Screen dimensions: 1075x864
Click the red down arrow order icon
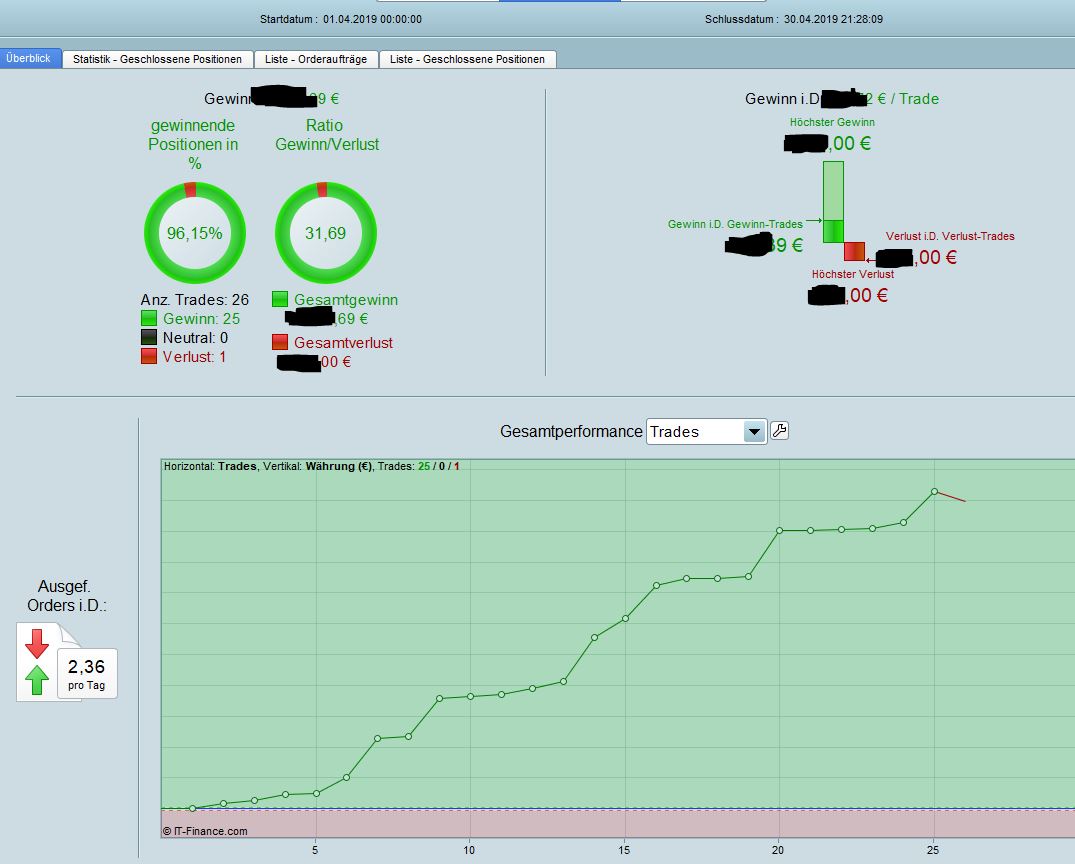pos(37,644)
